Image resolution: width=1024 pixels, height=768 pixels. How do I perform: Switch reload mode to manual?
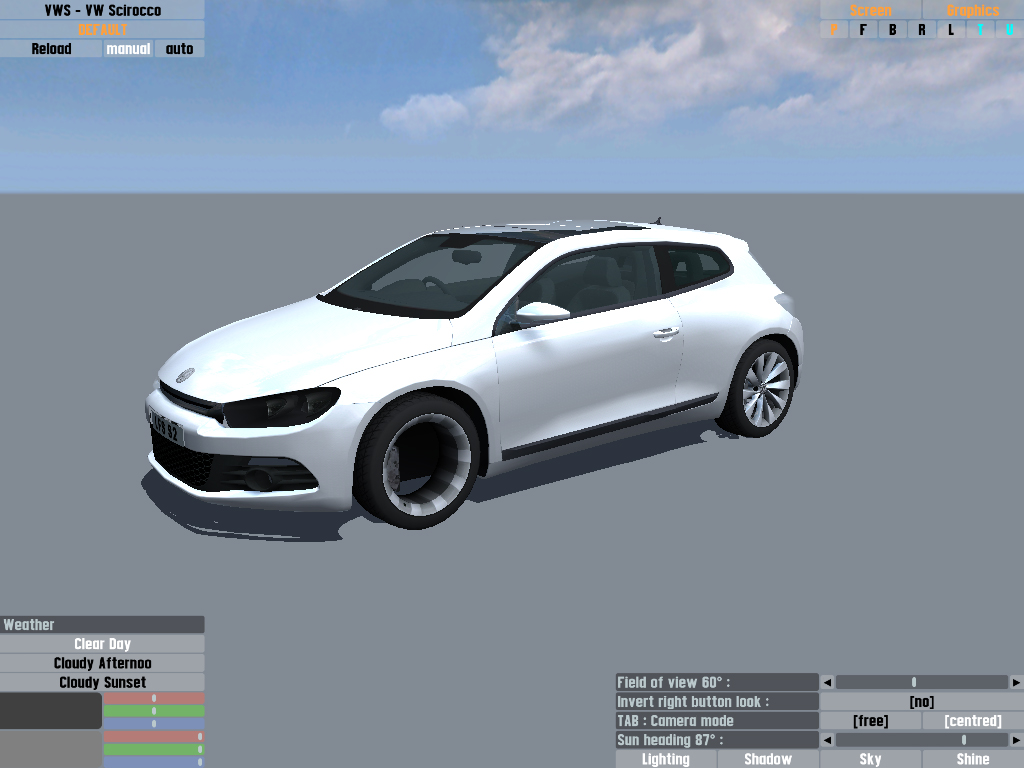click(x=128, y=49)
